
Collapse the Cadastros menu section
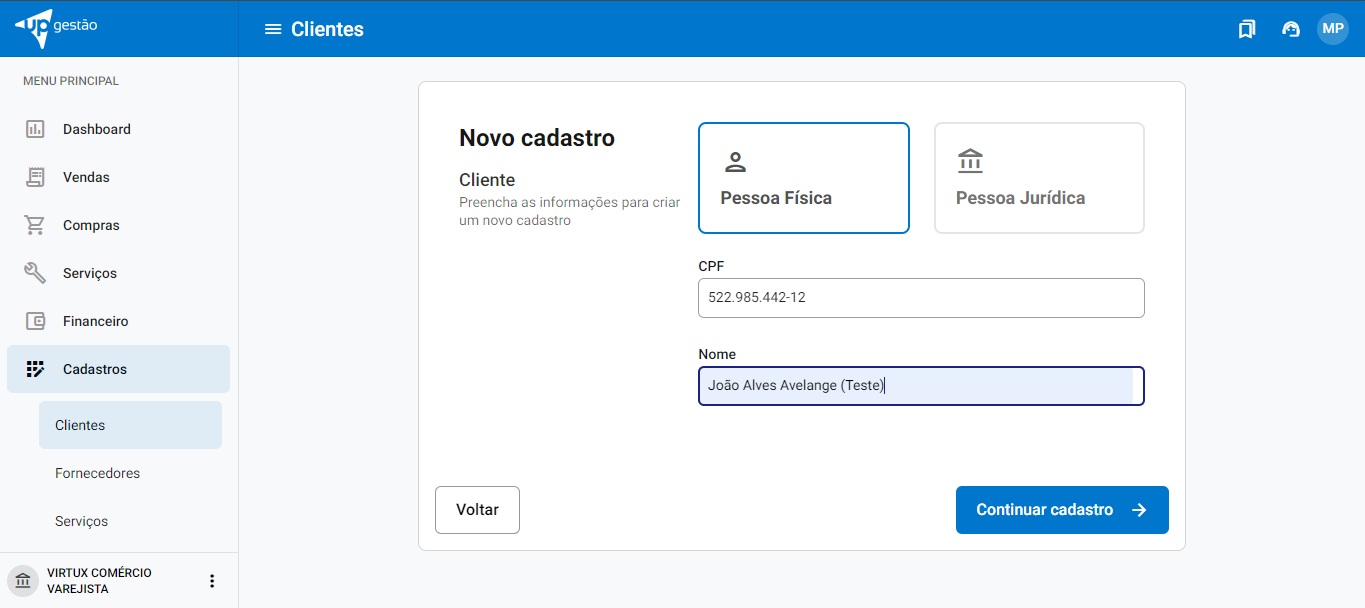pos(118,369)
